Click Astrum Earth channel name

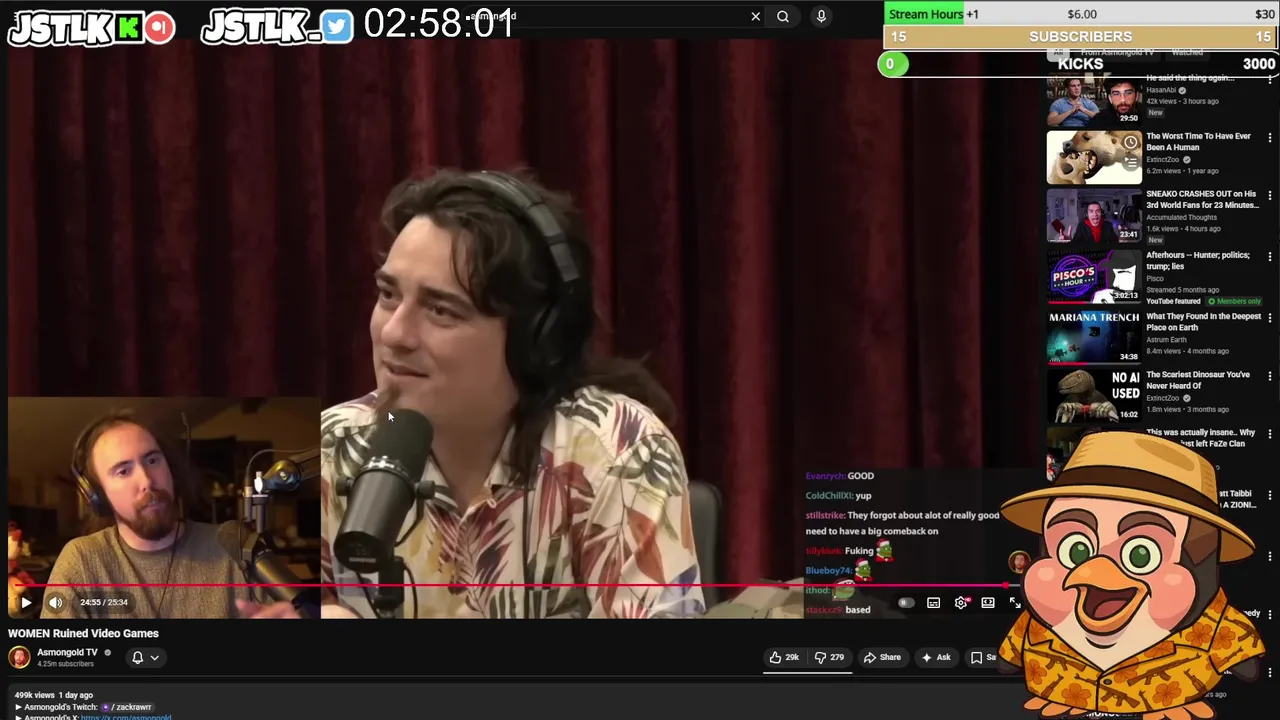pyautogui.click(x=1166, y=340)
